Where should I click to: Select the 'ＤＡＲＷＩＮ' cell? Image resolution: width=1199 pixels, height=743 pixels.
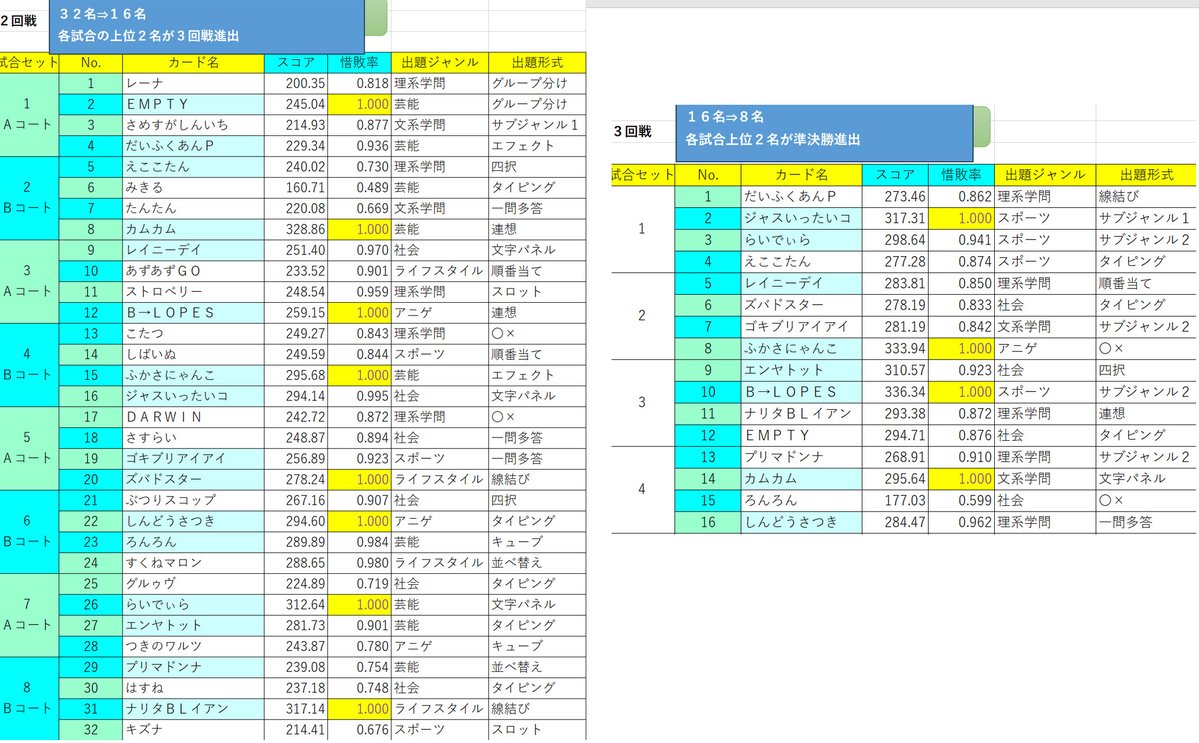(x=193, y=417)
